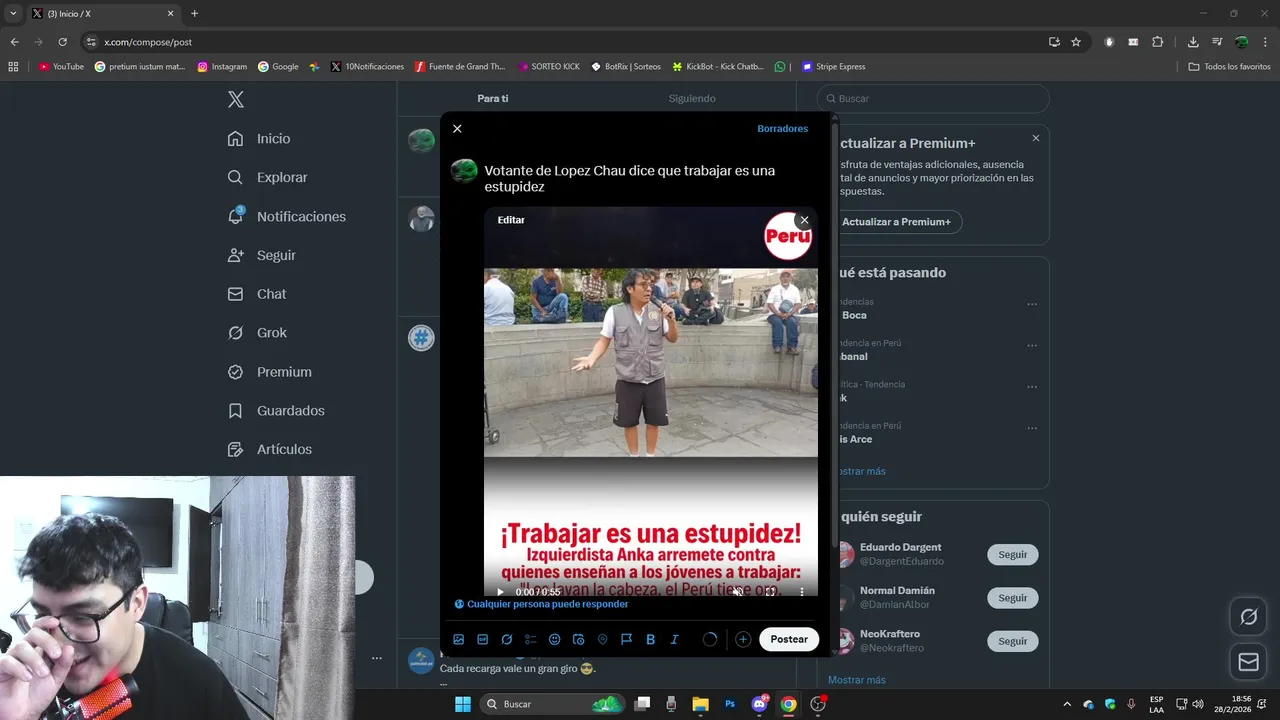Viewport: 1280px width, 720px height.
Task: Remove the attached video with X
Action: pos(804,220)
